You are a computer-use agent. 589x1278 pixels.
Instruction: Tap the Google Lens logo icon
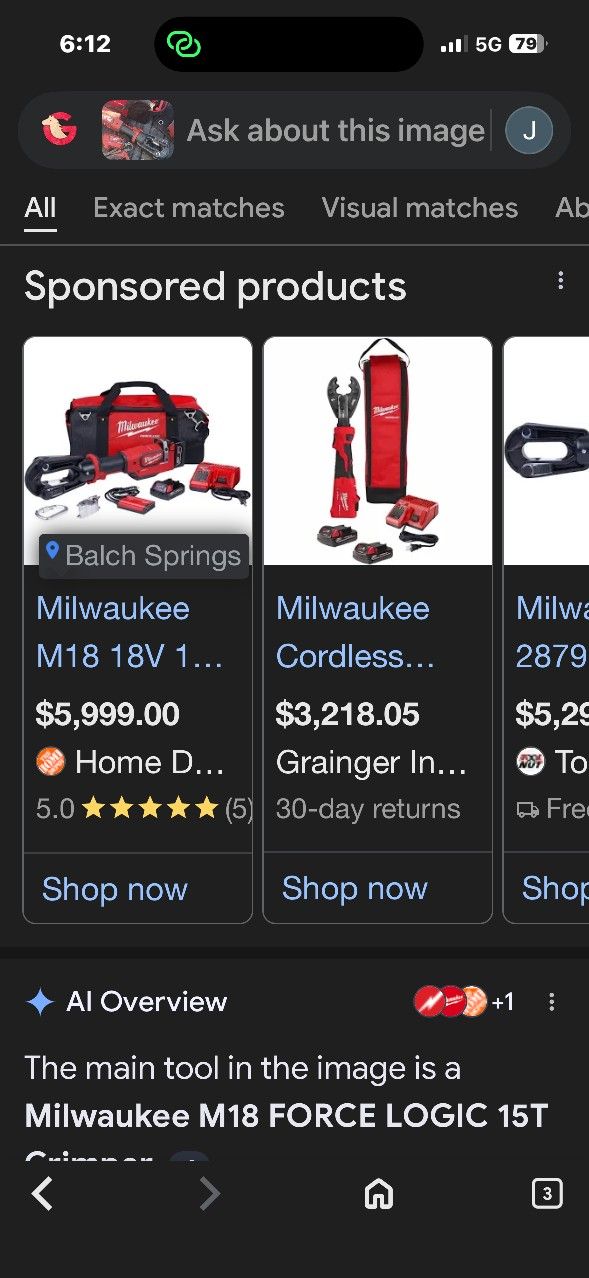[59, 129]
